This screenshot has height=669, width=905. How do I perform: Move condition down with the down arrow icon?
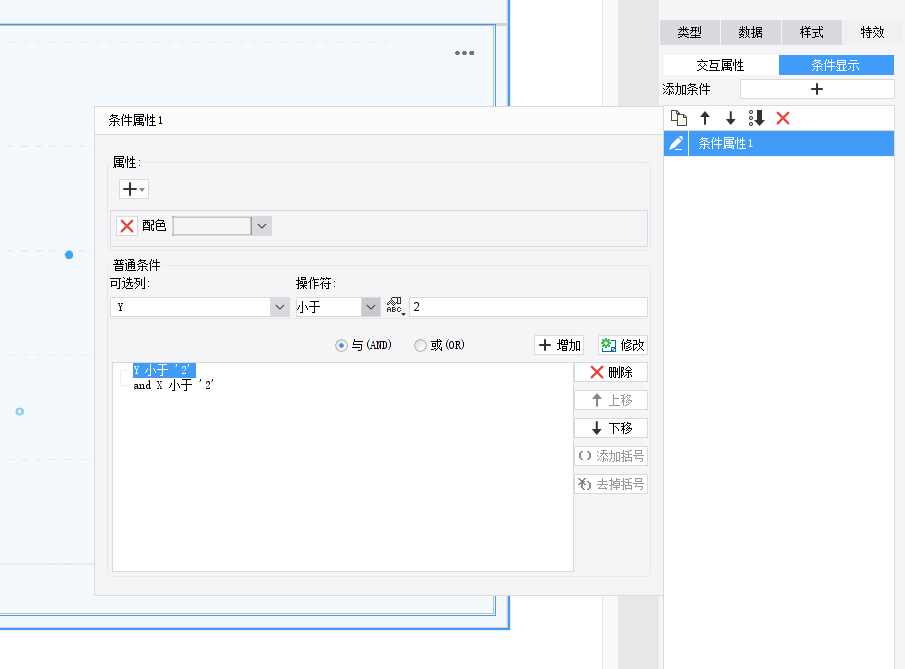[730, 118]
